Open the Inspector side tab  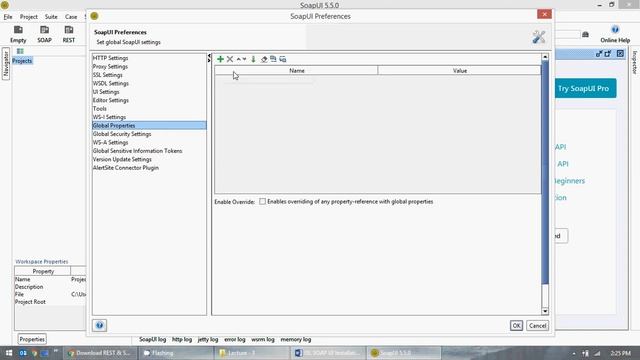pyautogui.click(x=635, y=62)
